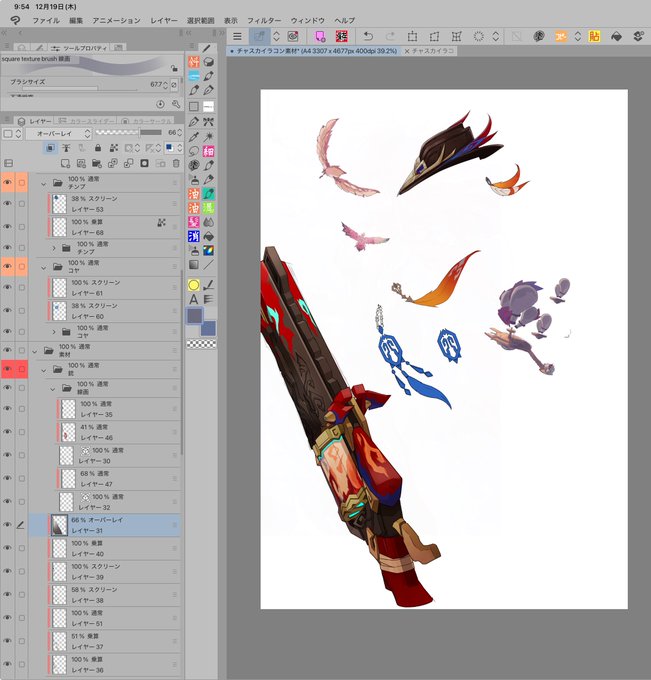This screenshot has width=651, height=680.
Task: Toggle lock box beside レイヤー 60
Action: [22, 311]
